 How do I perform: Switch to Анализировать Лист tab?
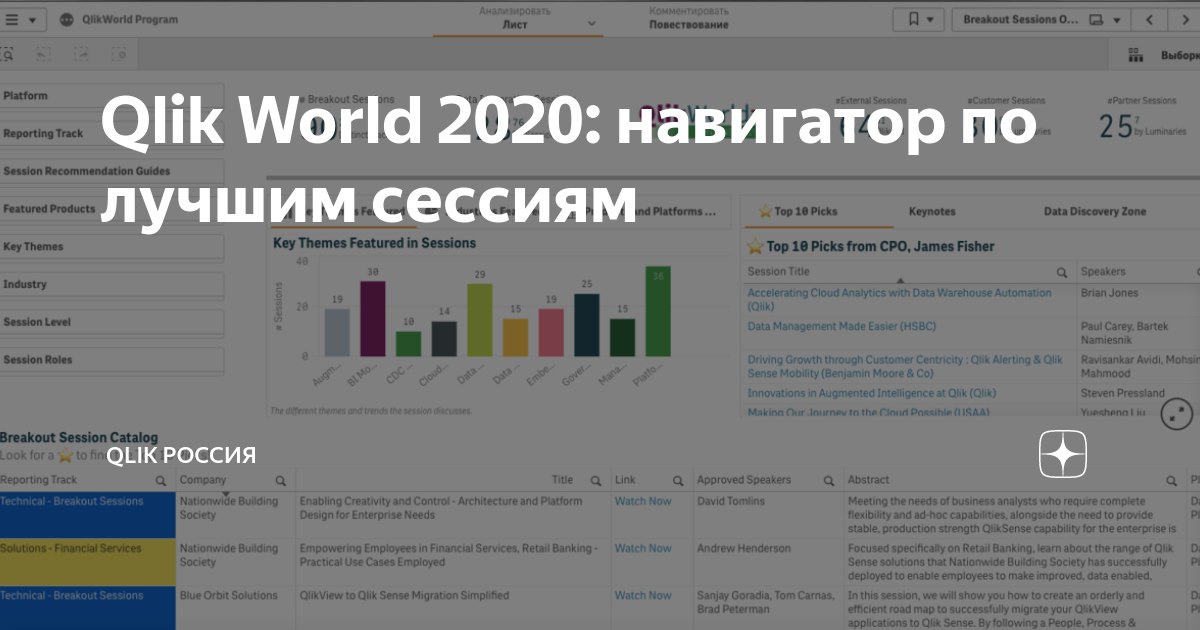(x=515, y=18)
